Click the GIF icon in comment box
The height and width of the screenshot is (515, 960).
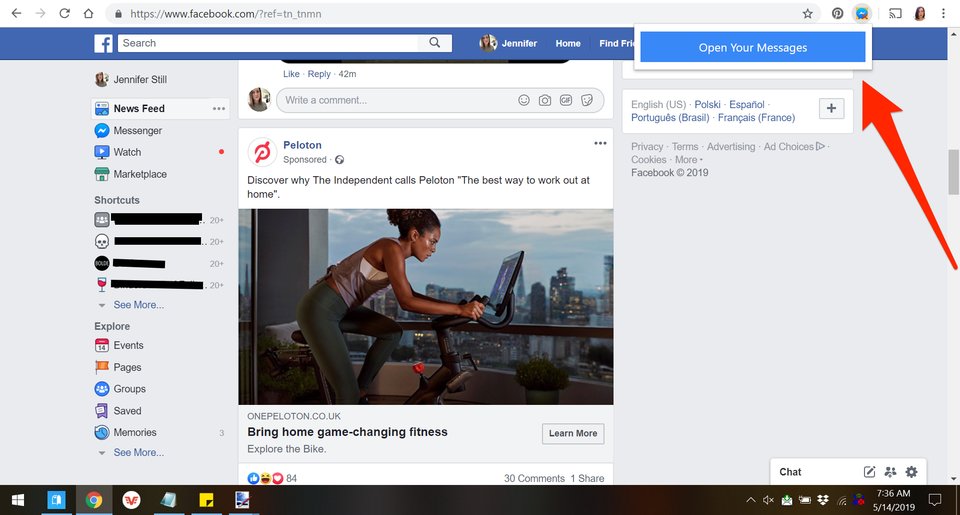point(566,100)
